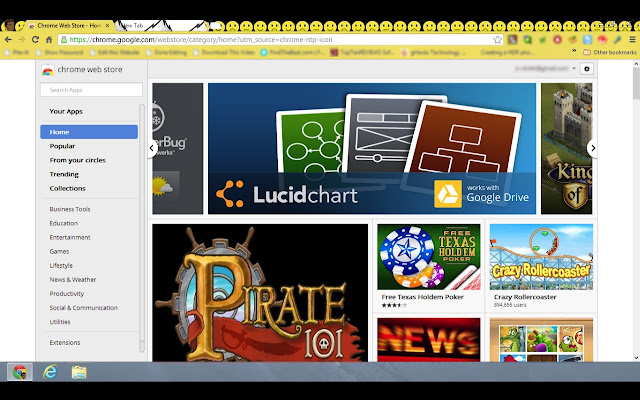
Task: Click the Free Texas Holdem Poker title
Action: (422, 297)
